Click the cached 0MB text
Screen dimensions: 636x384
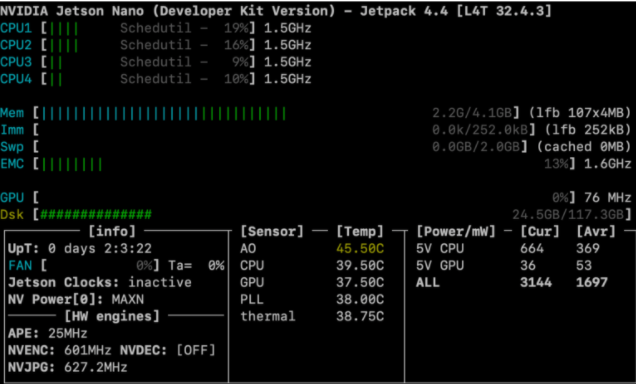[x=584, y=146]
